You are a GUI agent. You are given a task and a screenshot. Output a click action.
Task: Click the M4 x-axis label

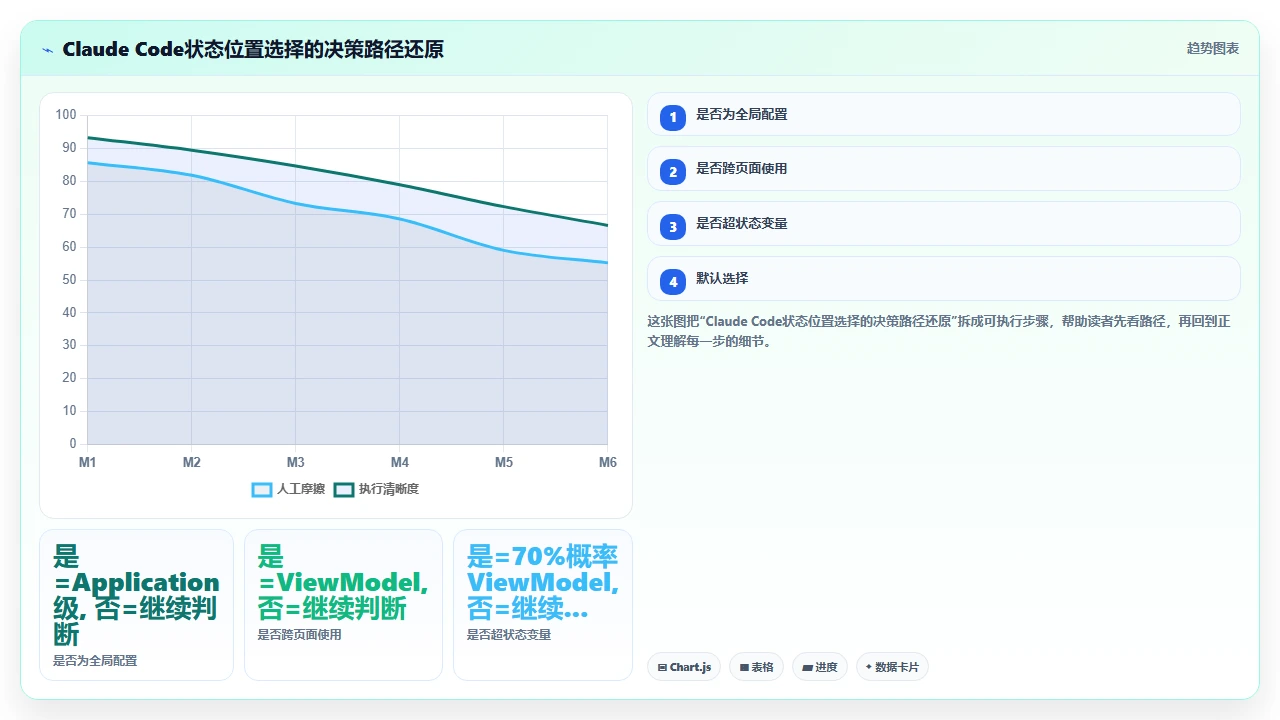click(400, 462)
